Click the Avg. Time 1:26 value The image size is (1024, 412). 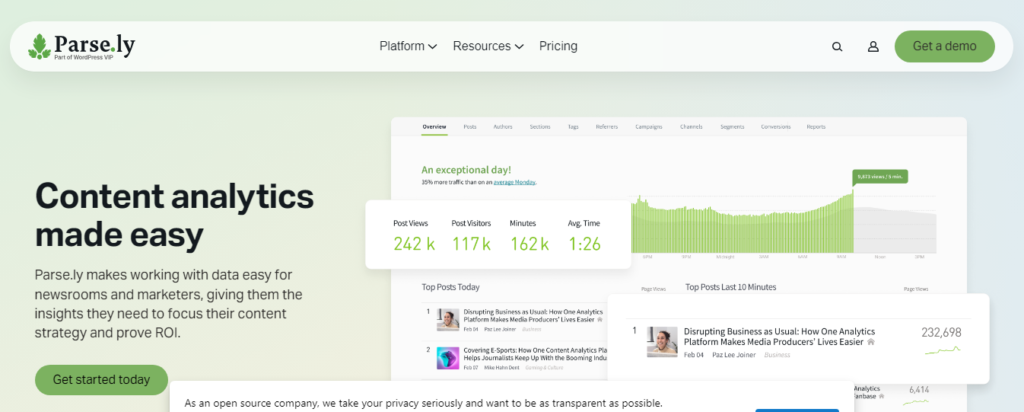click(x=584, y=244)
